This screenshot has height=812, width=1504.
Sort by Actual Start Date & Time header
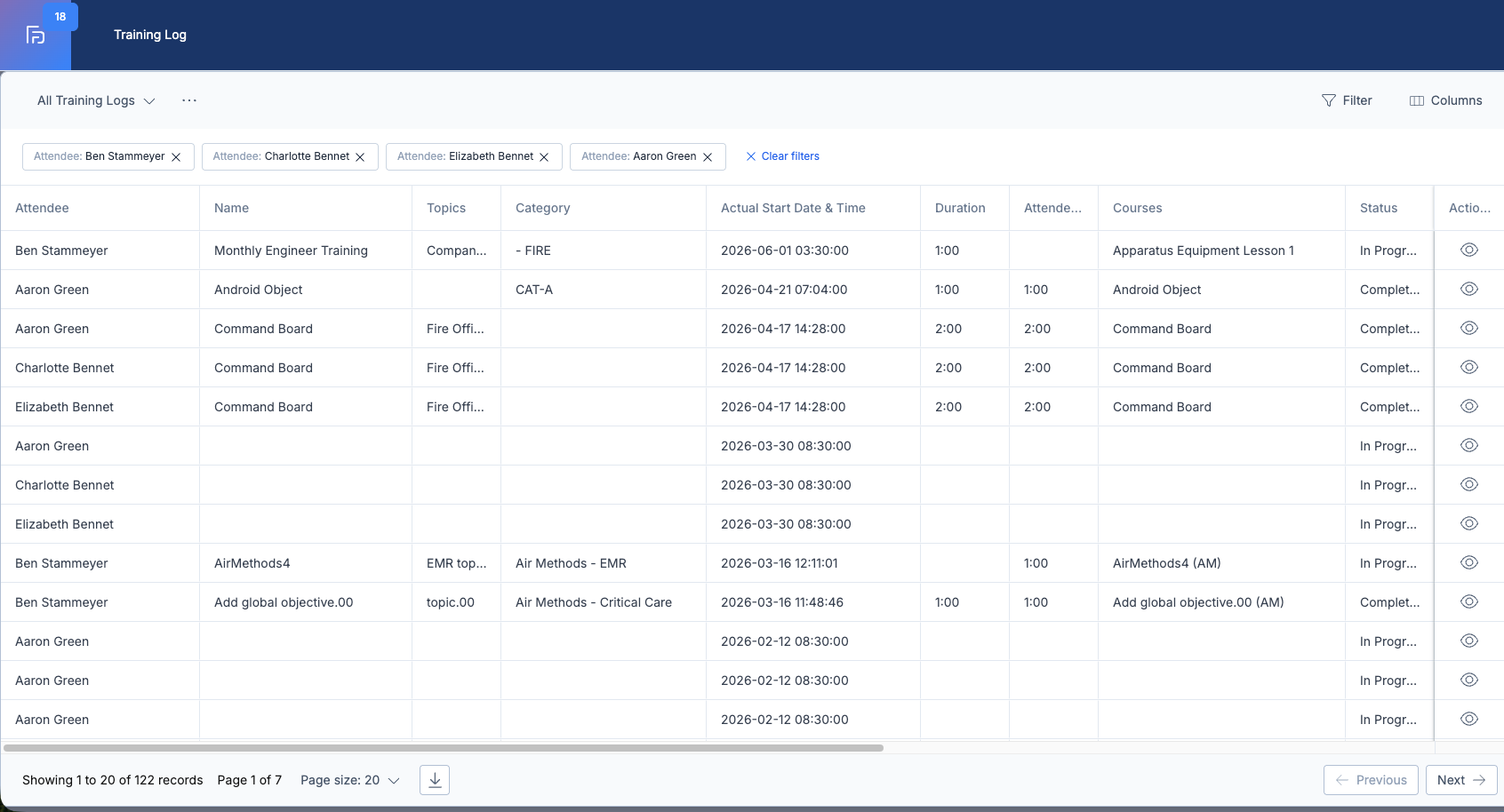[793, 208]
